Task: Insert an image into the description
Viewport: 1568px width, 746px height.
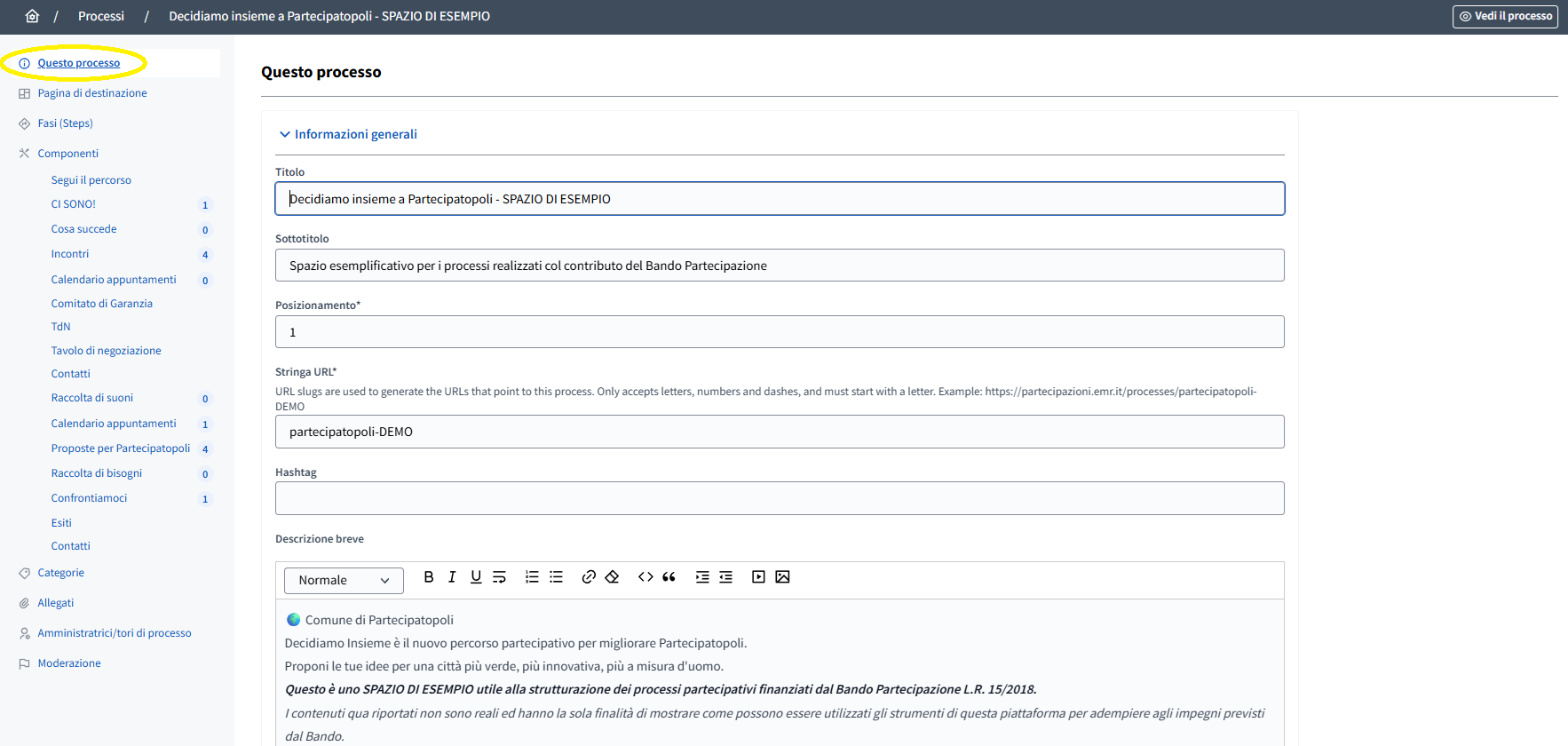Action: click(x=782, y=577)
